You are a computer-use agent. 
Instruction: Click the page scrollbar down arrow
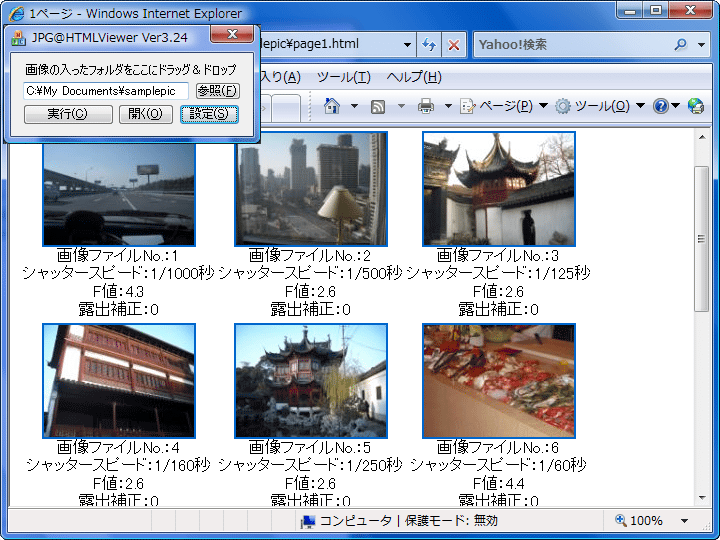click(x=702, y=497)
